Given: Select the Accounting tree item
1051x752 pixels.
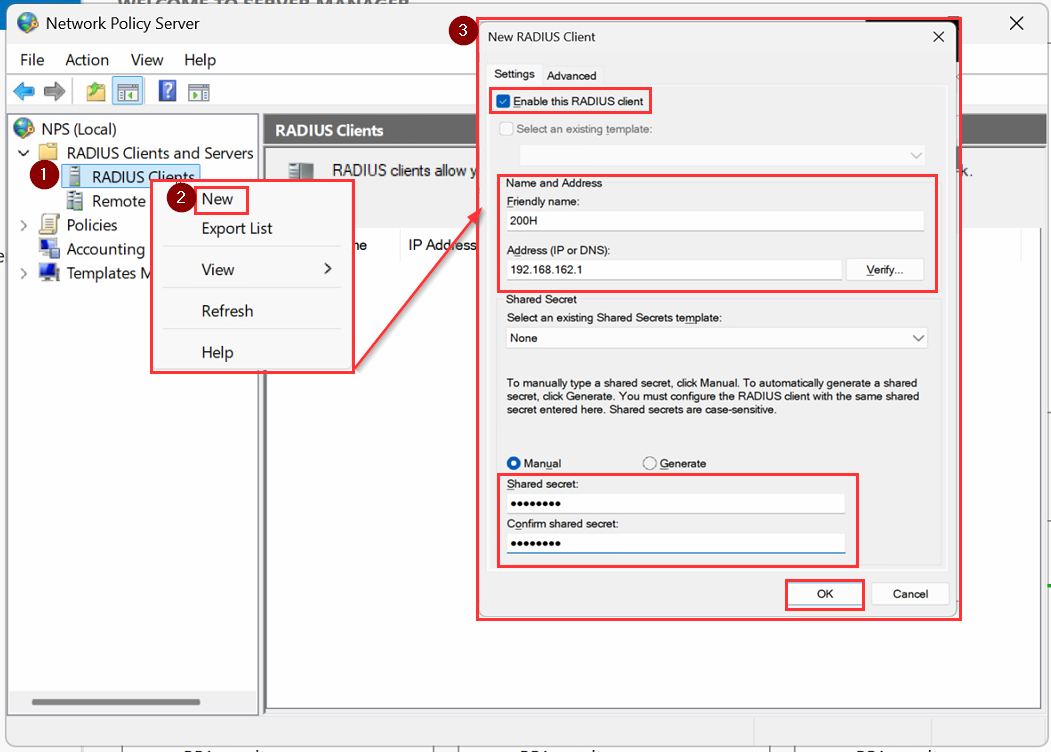Looking at the screenshot, I should pyautogui.click(x=105, y=249).
